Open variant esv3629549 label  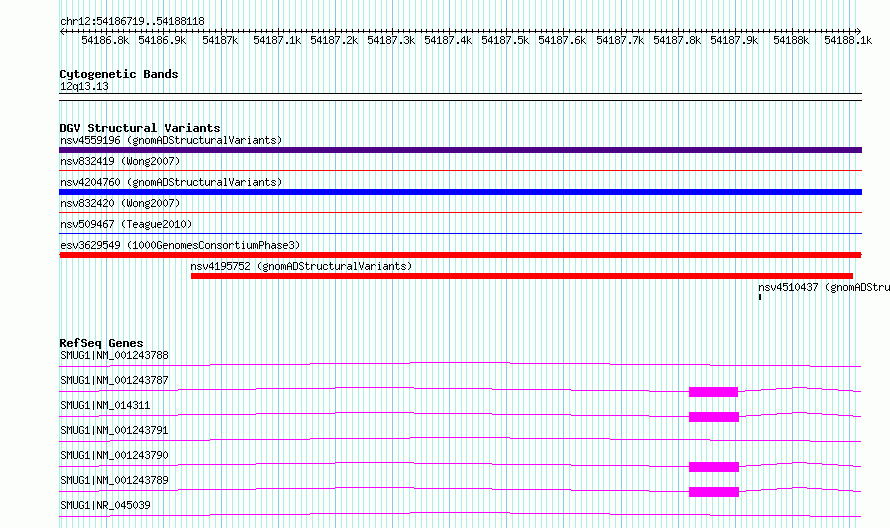coord(180,245)
